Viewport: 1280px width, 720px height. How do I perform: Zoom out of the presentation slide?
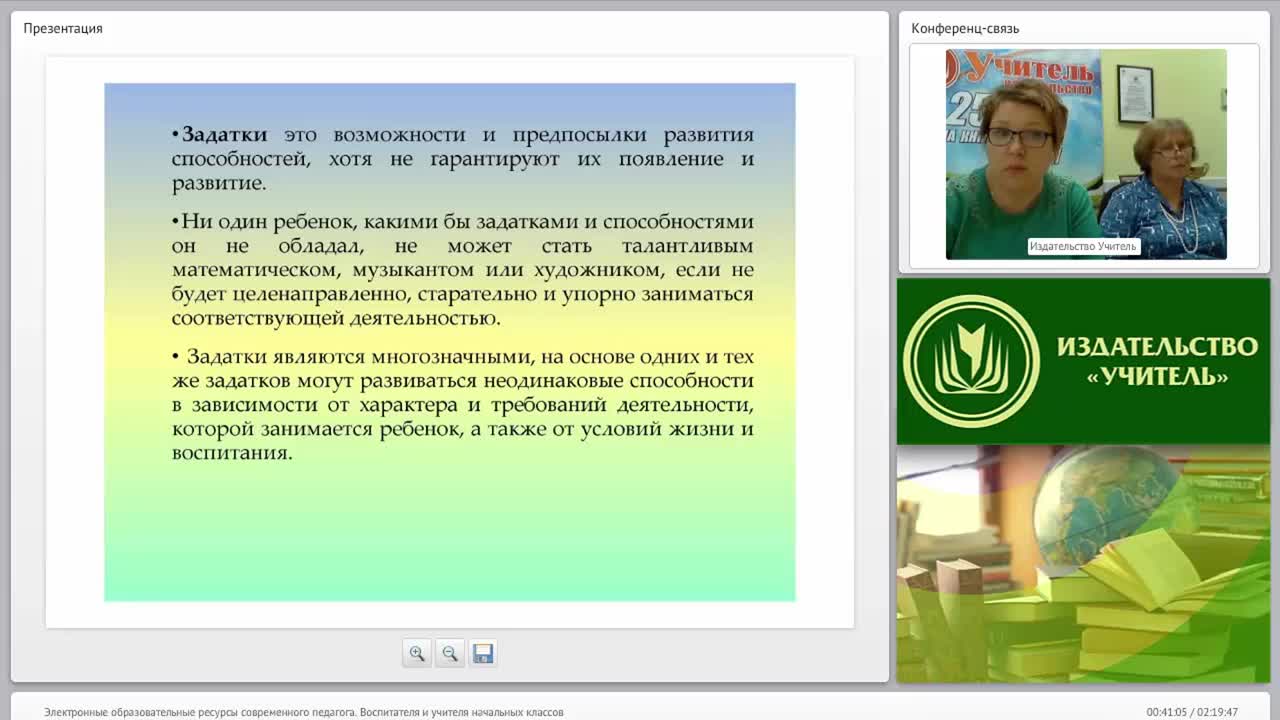450,653
